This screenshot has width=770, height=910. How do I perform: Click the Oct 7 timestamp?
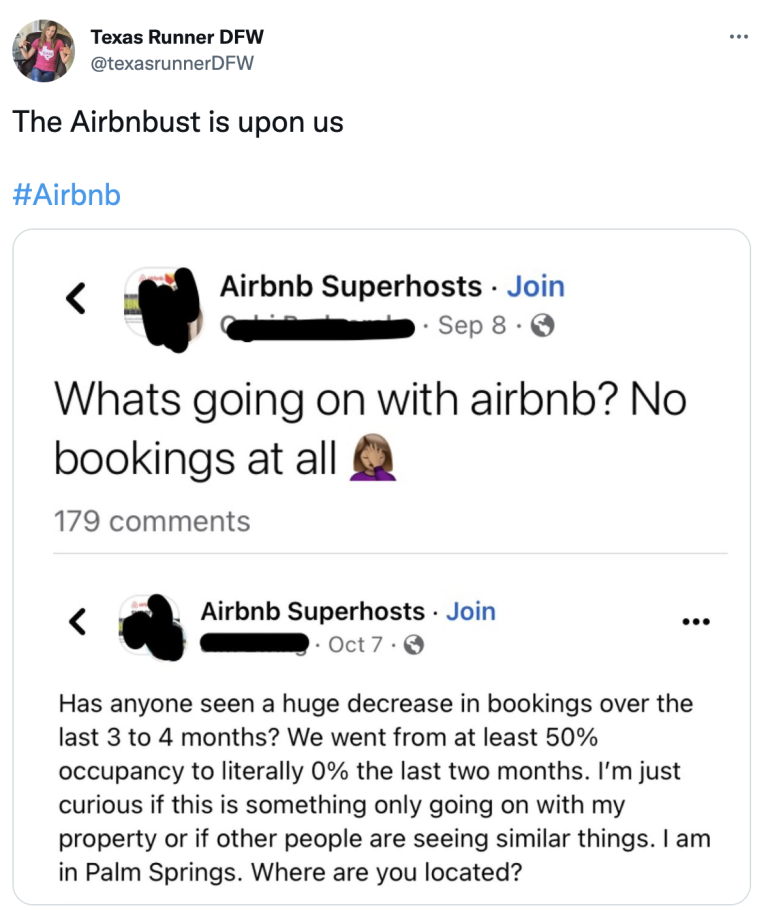(359, 645)
